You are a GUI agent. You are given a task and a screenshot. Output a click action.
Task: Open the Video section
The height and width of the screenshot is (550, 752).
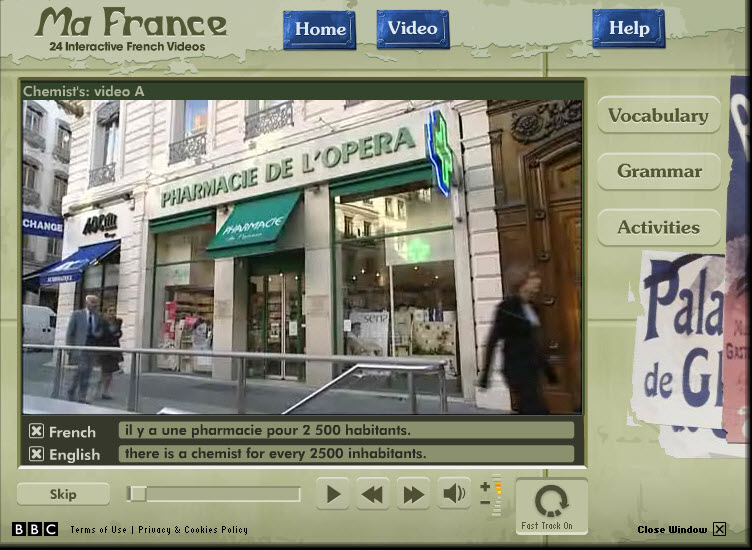coord(413,29)
